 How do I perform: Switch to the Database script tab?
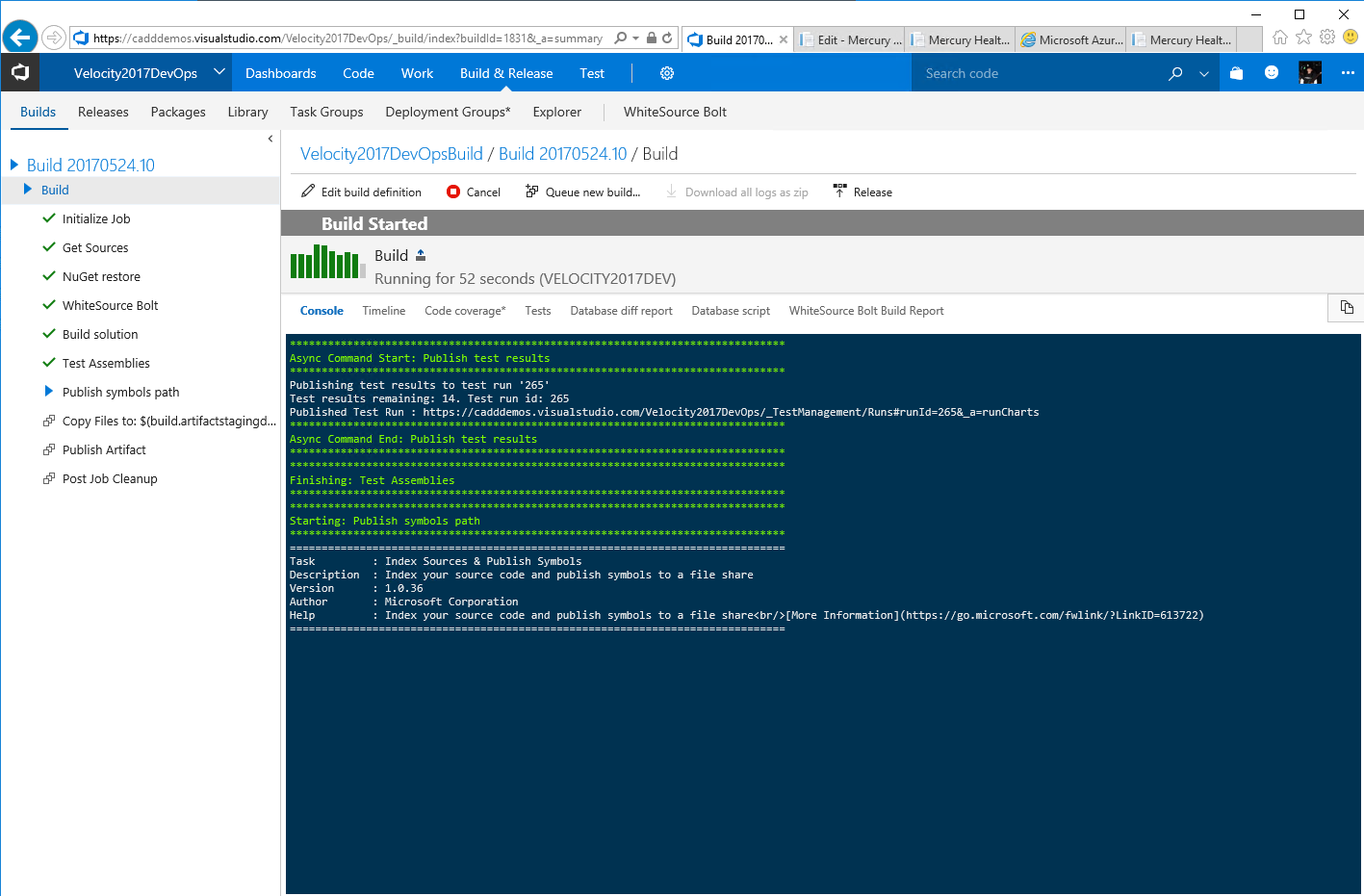click(731, 311)
